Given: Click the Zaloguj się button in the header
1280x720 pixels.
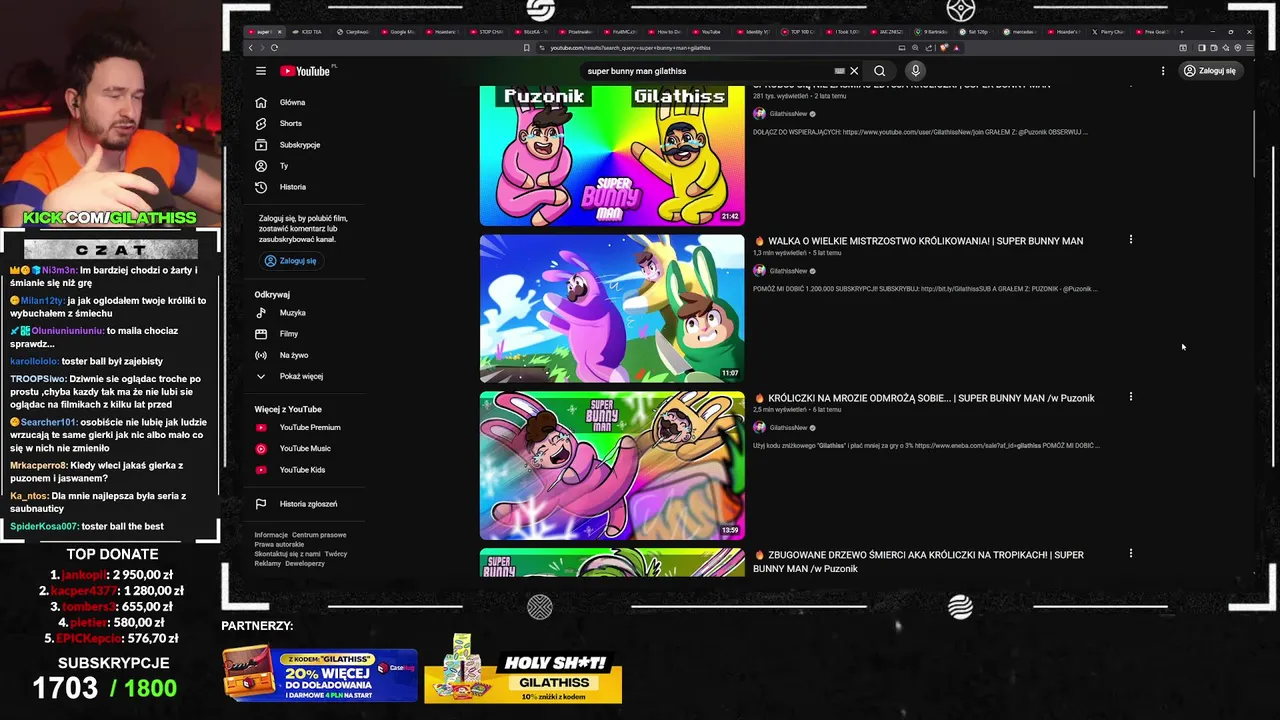Looking at the screenshot, I should pos(1210,71).
